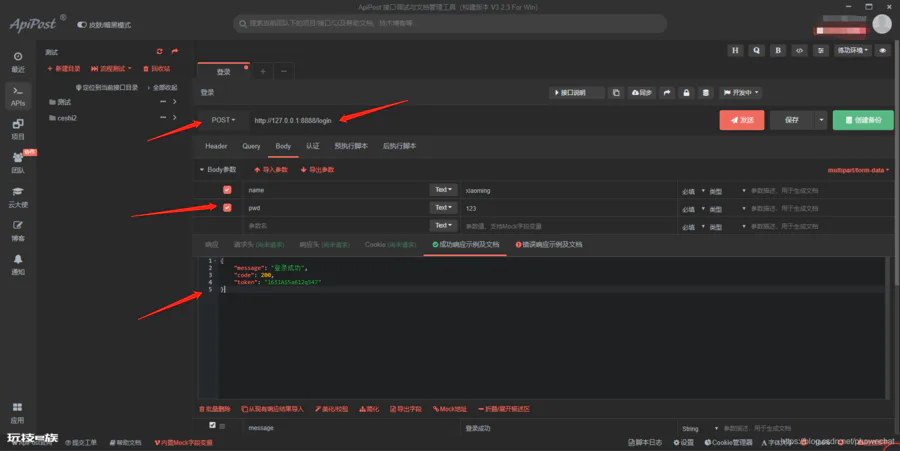Uncheck the name parameter checkbox

(227, 190)
